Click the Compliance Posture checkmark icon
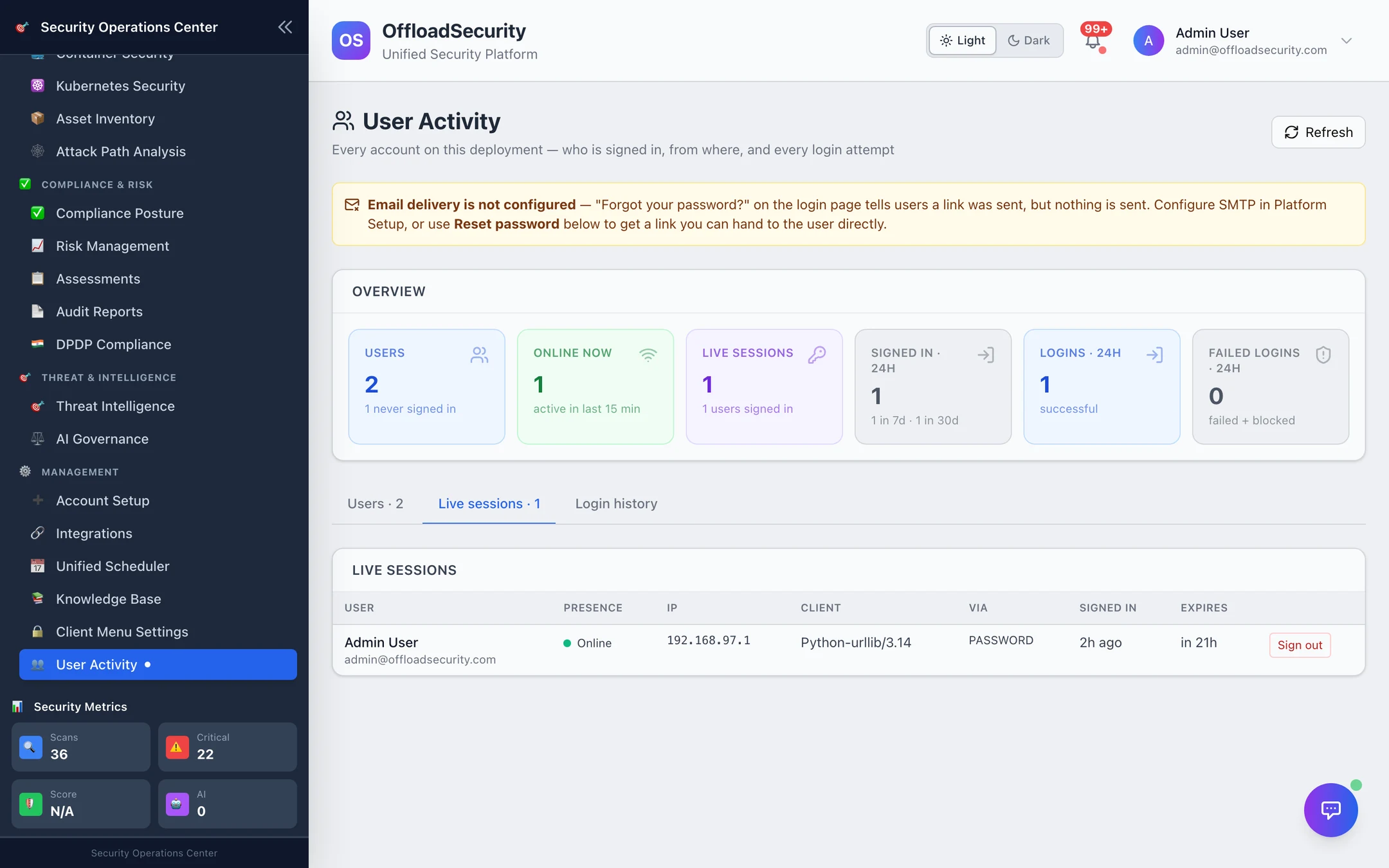This screenshot has width=1389, height=868. coord(38,213)
